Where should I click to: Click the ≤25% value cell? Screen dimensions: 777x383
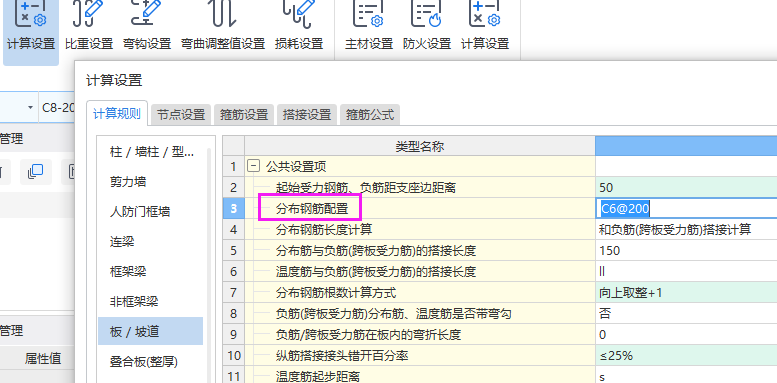686,356
